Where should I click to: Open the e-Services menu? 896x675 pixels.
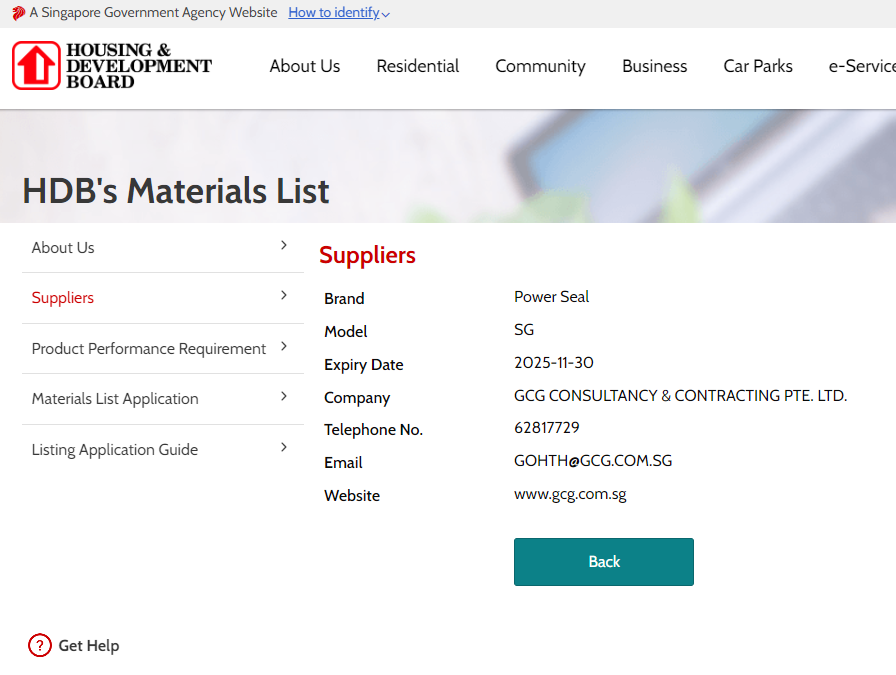click(862, 66)
